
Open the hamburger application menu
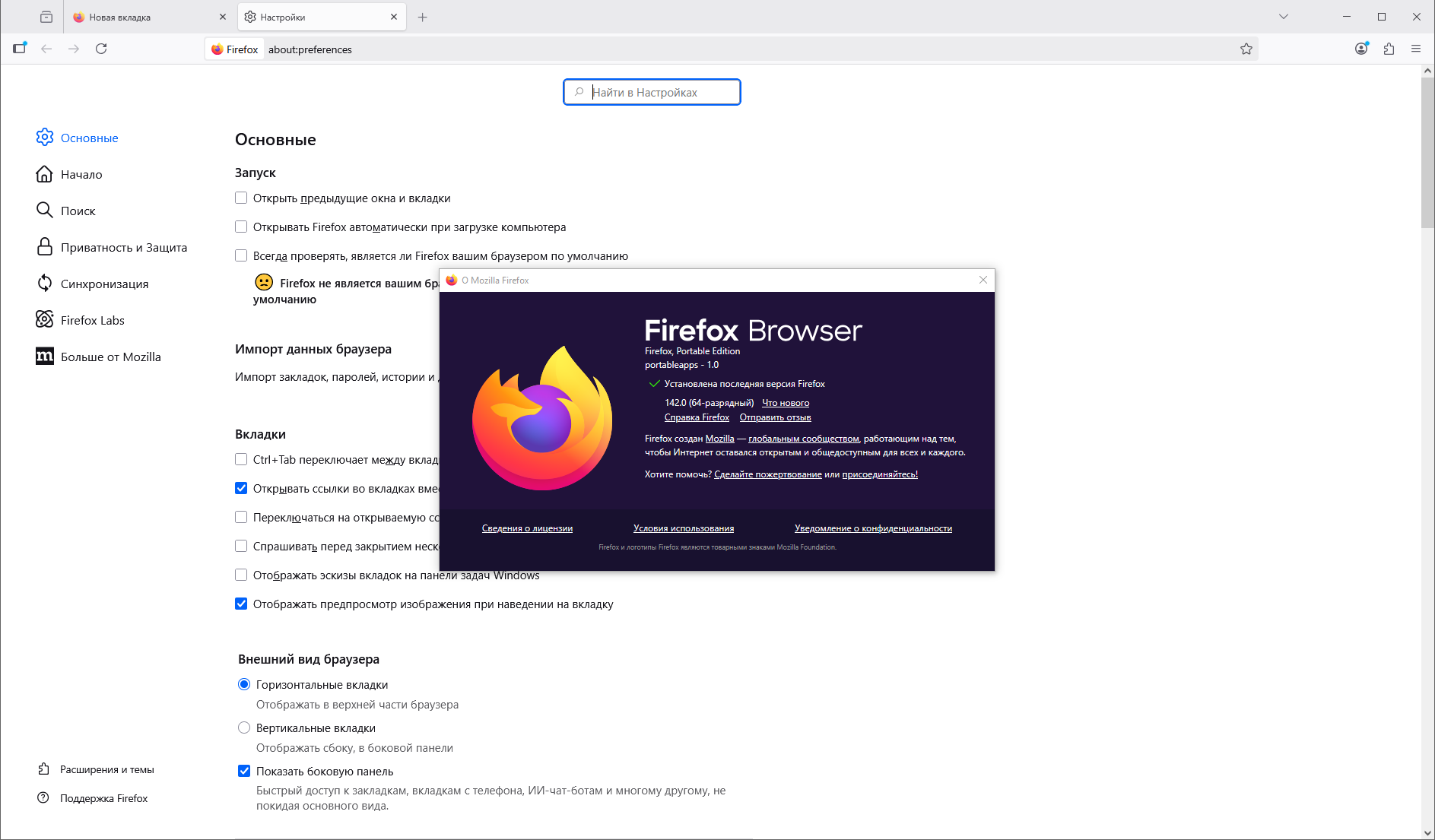(1416, 49)
